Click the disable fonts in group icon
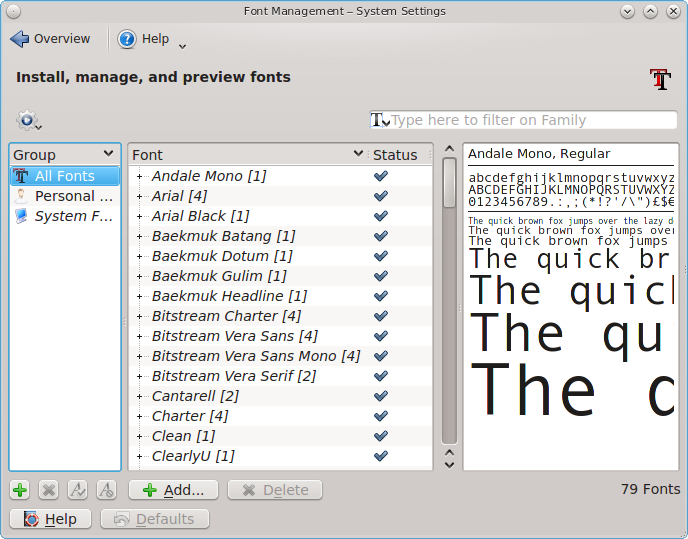 coord(107,490)
